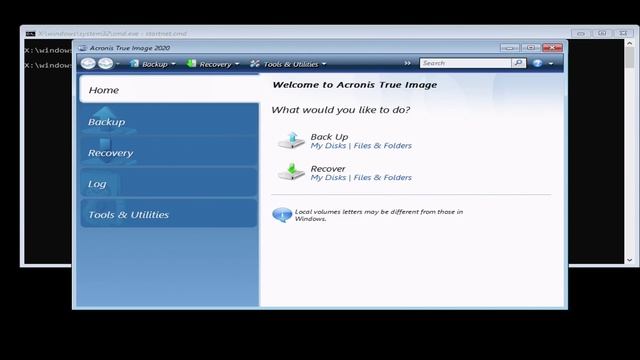This screenshot has width=640, height=360.
Task: Click the Backup toolbar icon
Action: click(x=134, y=64)
